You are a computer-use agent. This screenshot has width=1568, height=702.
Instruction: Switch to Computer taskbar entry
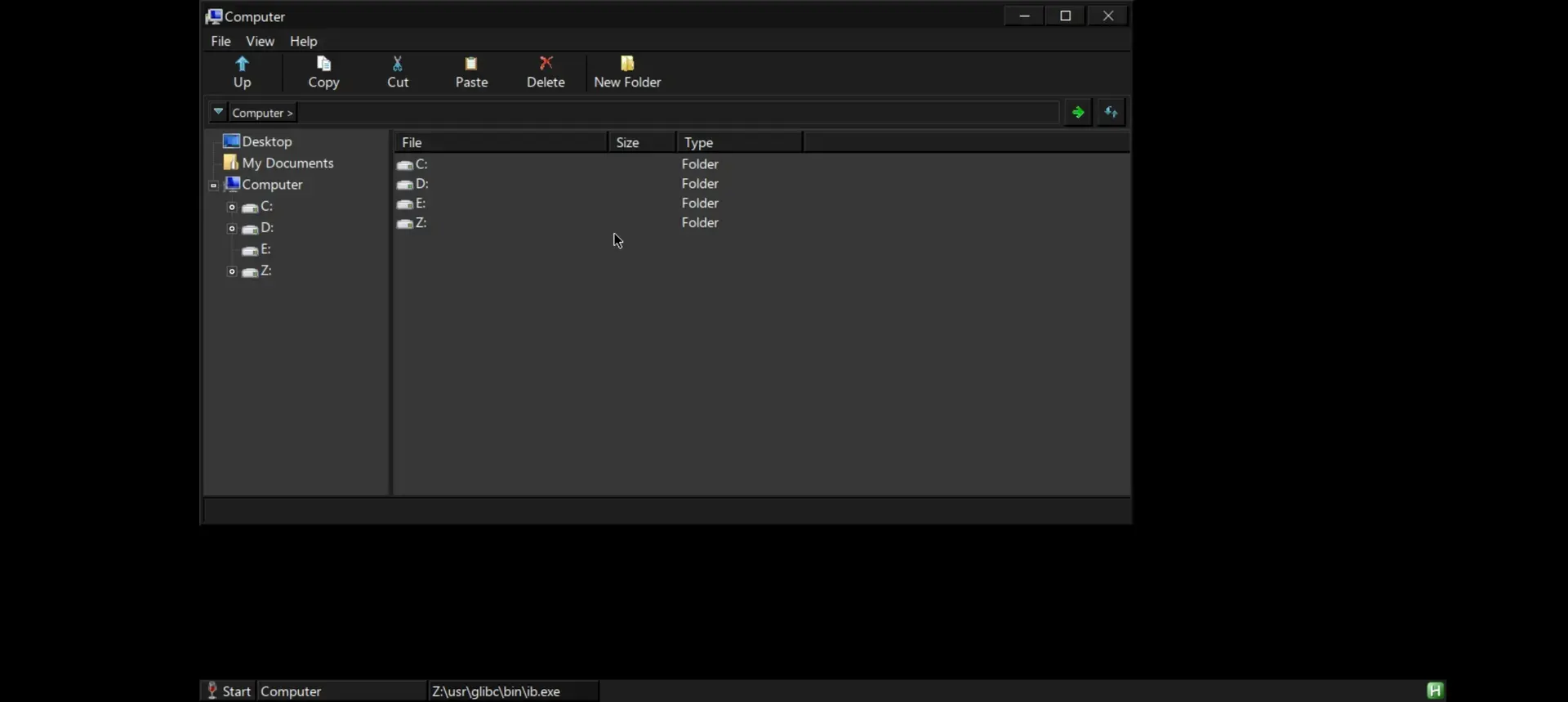tap(341, 691)
